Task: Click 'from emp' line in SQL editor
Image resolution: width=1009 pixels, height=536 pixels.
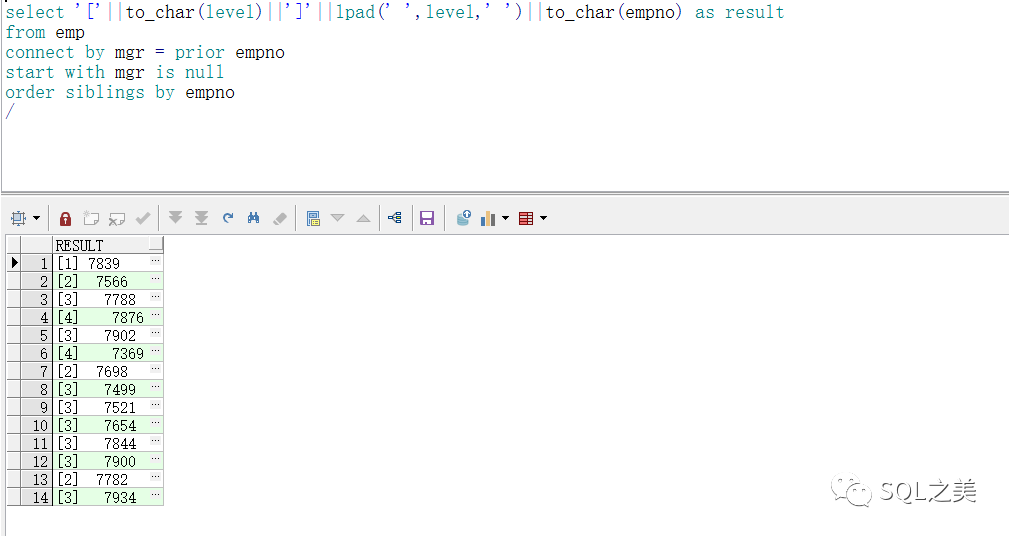Action: (x=45, y=32)
